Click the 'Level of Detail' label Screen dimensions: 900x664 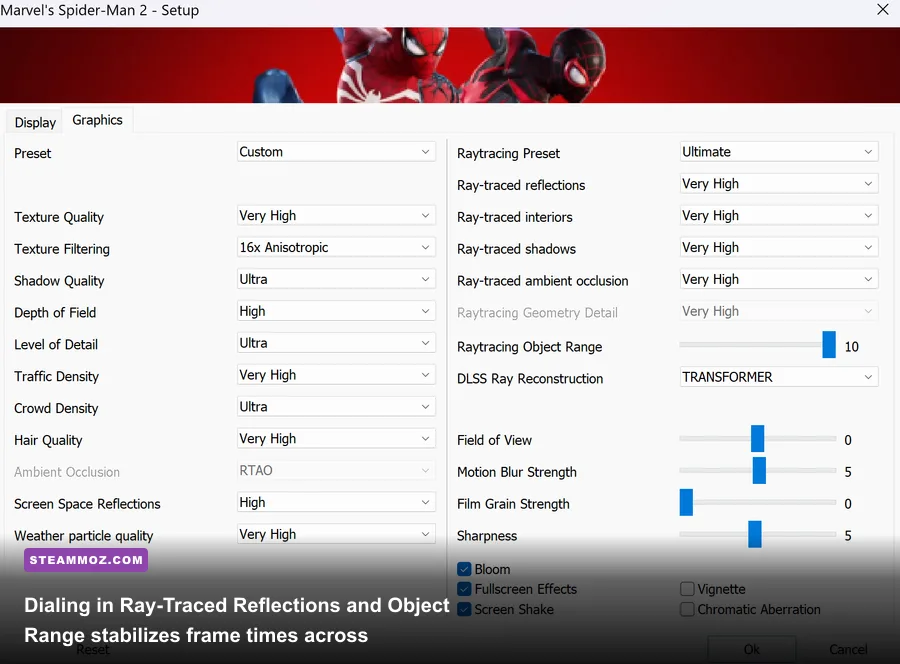tap(56, 345)
